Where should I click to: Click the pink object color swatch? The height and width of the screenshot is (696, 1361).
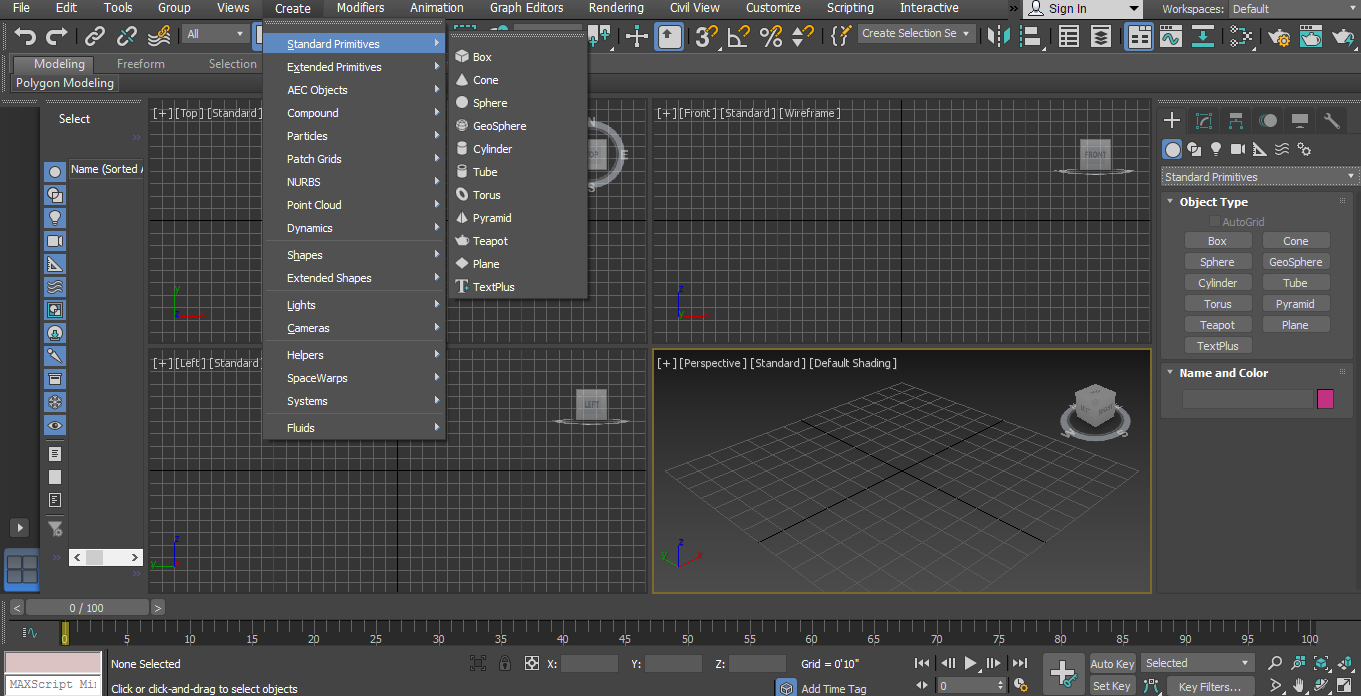click(1325, 399)
